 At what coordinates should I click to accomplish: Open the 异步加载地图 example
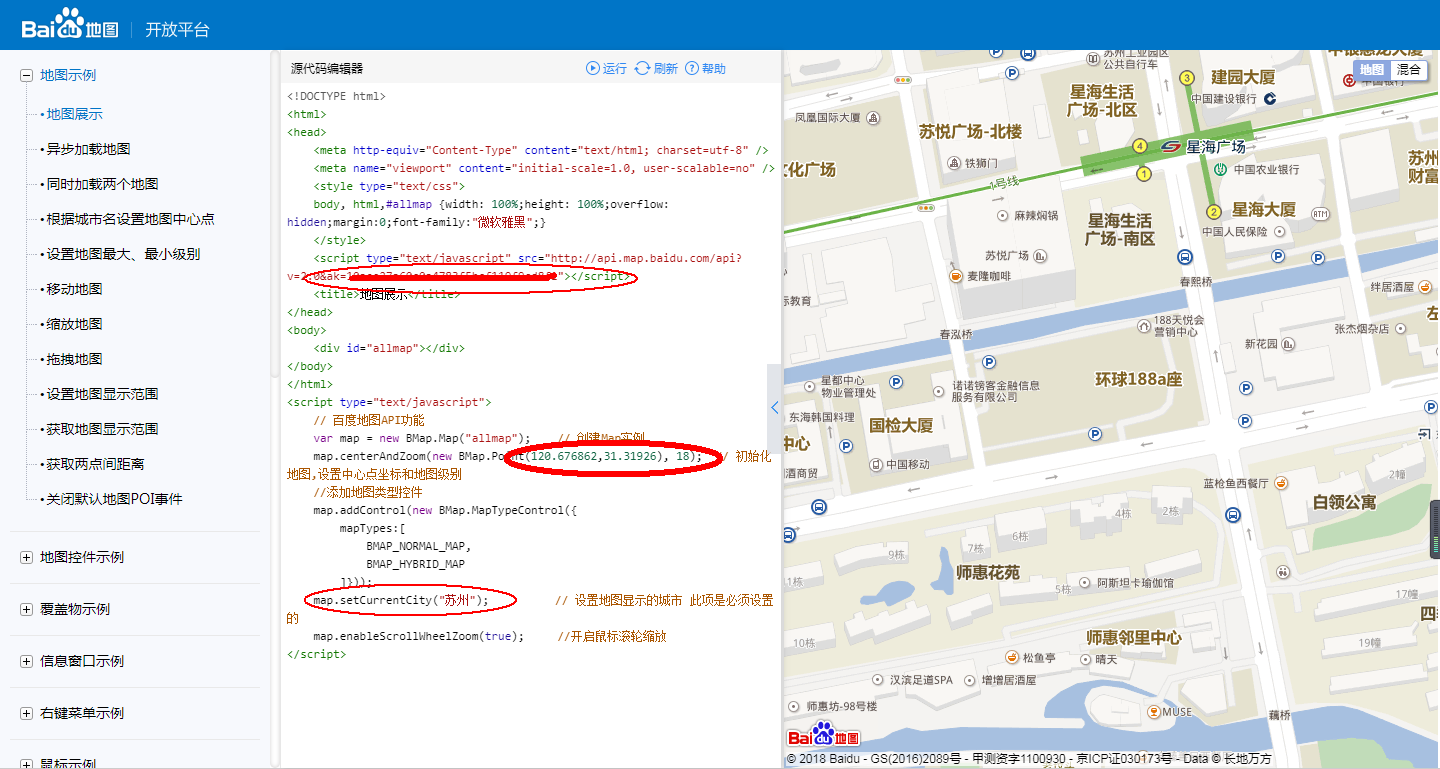click(88, 149)
